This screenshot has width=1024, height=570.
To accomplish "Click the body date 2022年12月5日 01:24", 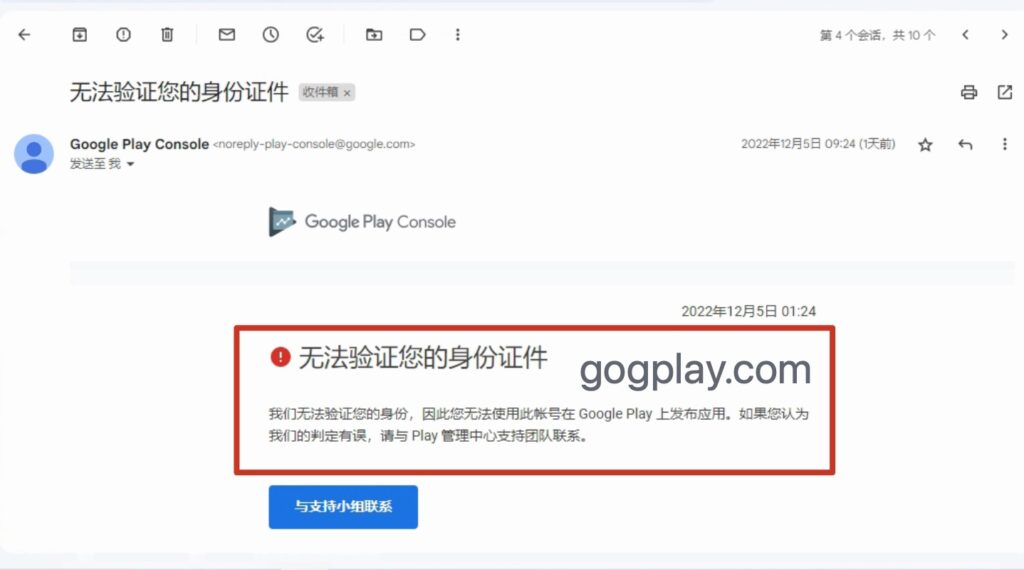I will coord(748,311).
